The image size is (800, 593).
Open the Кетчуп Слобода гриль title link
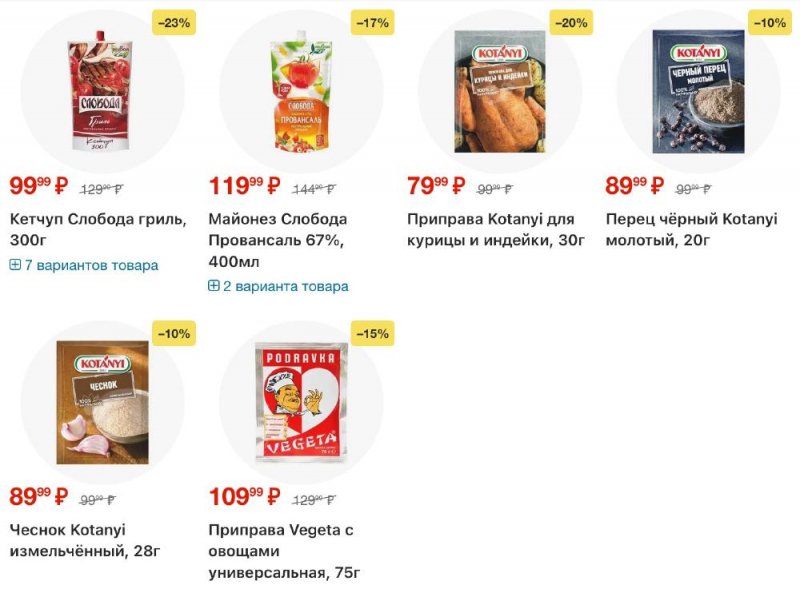pos(97,229)
